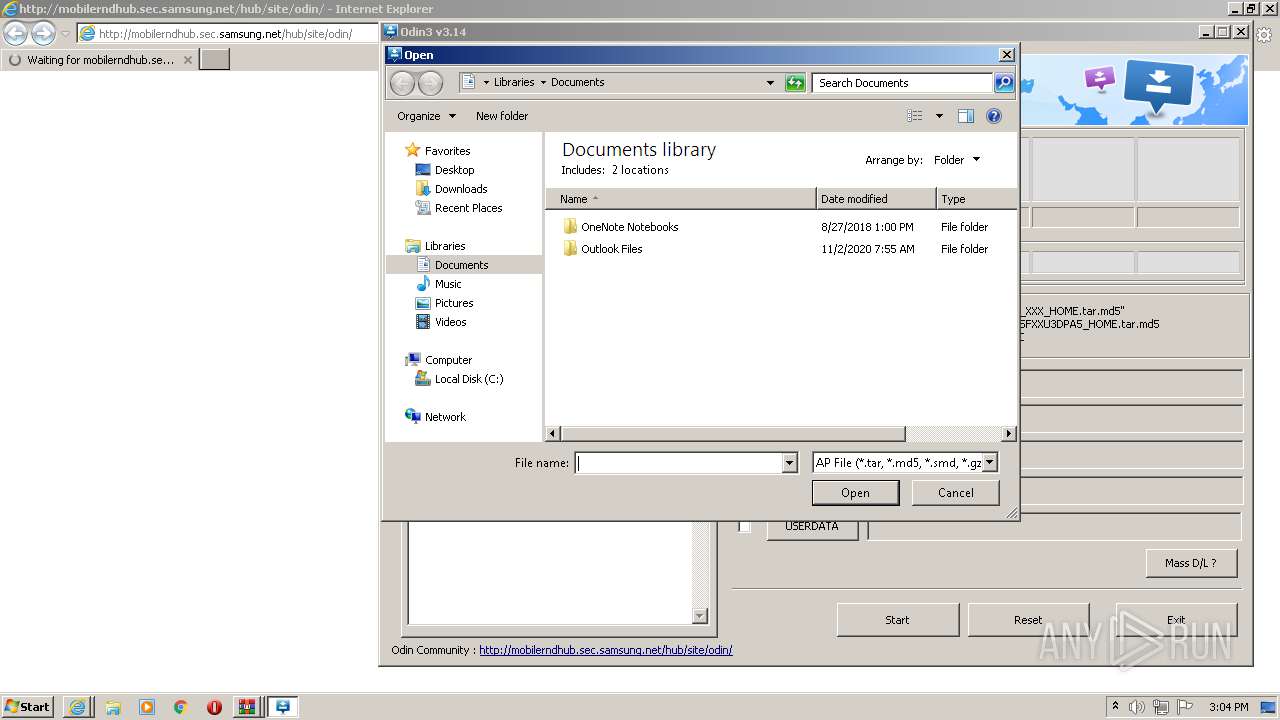Open Chrome from the taskbar
Image resolution: width=1280 pixels, height=720 pixels.
click(181, 707)
